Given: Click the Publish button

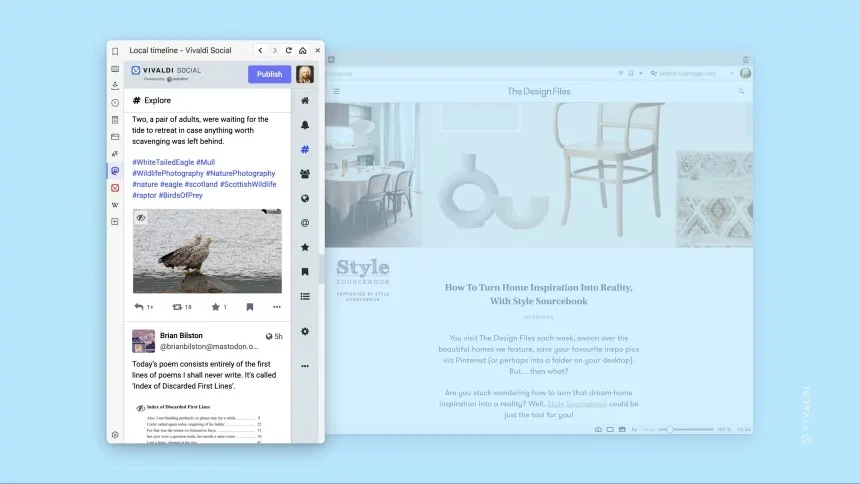Looking at the screenshot, I should [269, 74].
